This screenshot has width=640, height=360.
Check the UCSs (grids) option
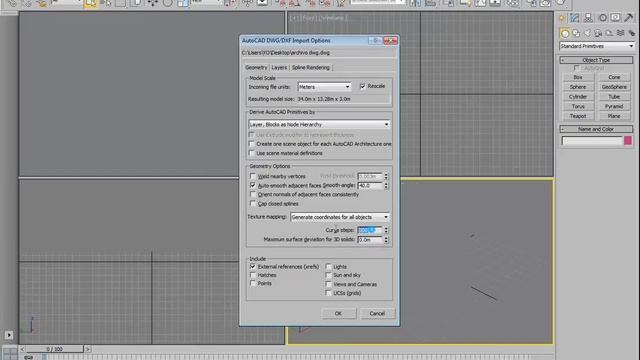click(x=328, y=293)
